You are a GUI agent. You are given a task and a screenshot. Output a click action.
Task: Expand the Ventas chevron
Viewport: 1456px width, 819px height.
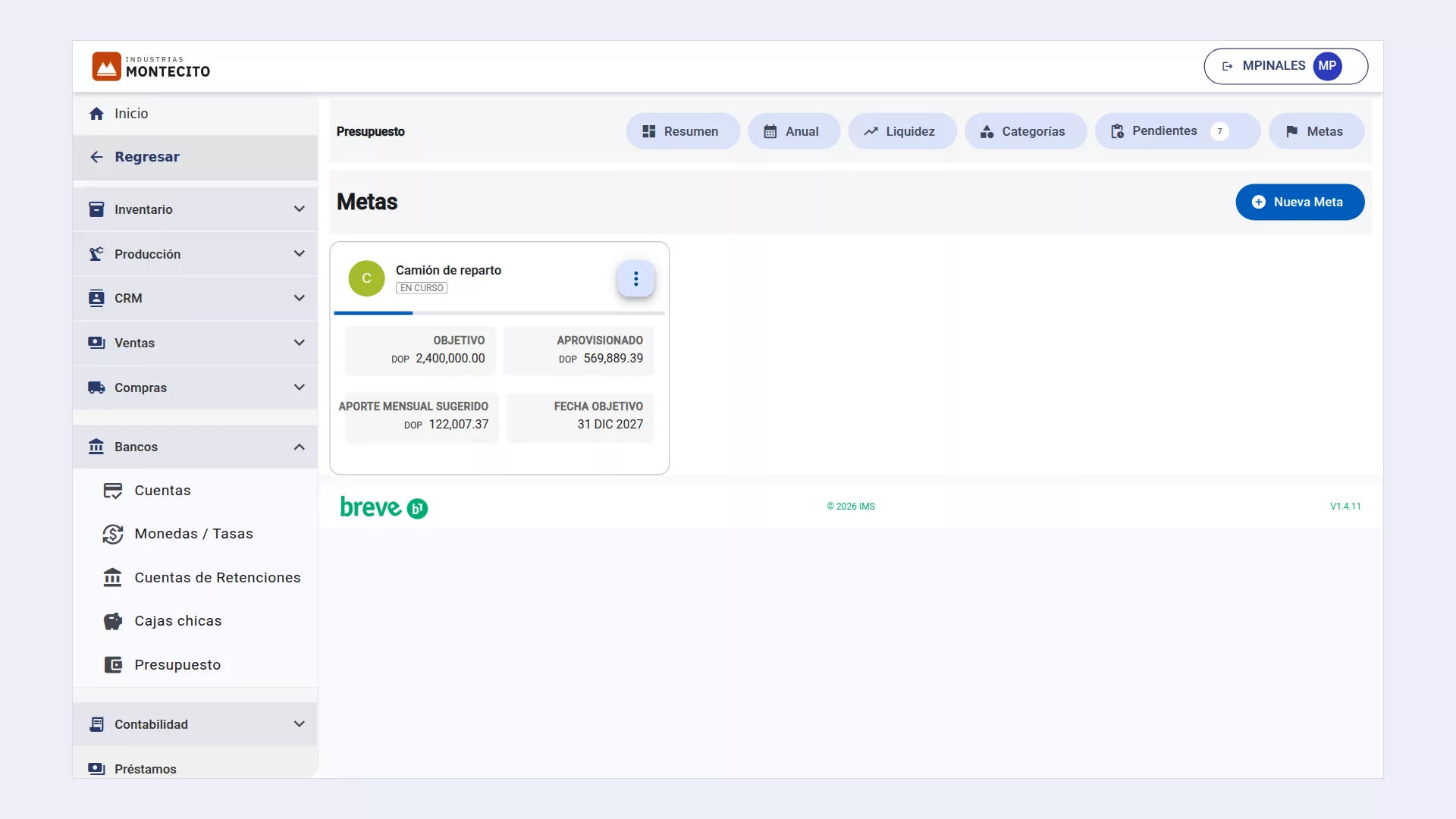click(x=300, y=343)
